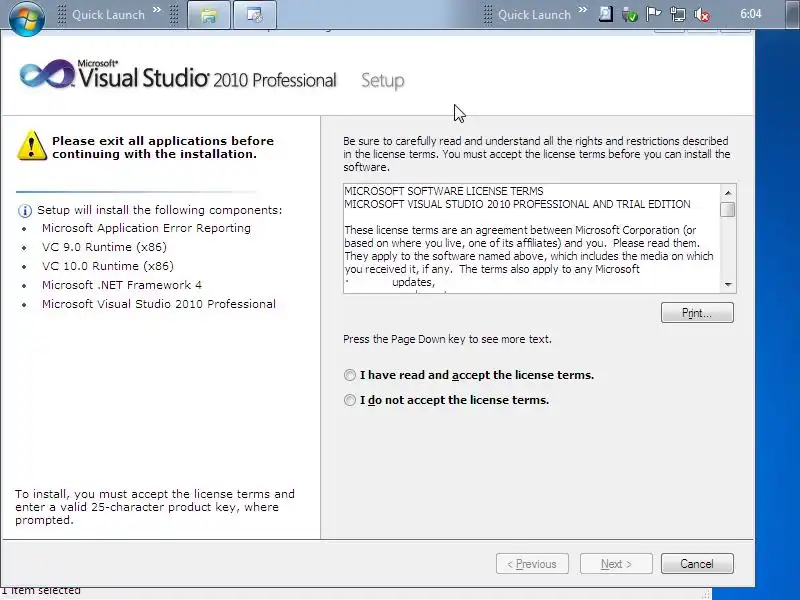Click the left Quick Launch toolbar label
The height and width of the screenshot is (600, 800).
pyautogui.click(x=108, y=15)
